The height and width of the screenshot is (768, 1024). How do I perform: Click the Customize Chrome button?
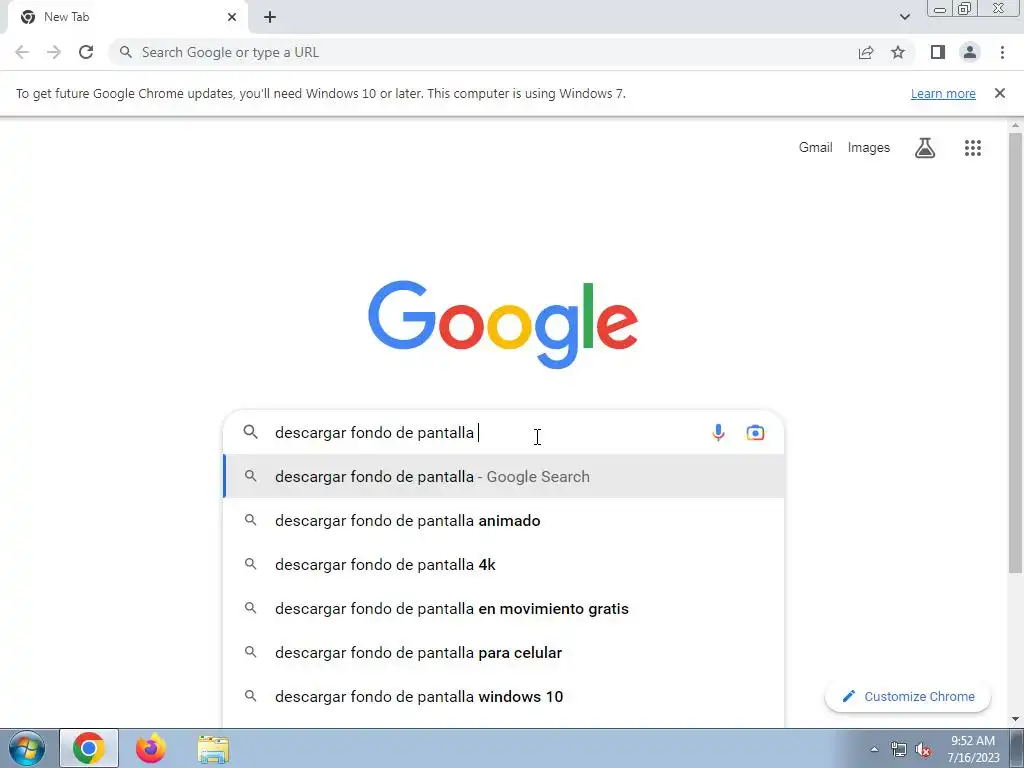[x=908, y=696]
